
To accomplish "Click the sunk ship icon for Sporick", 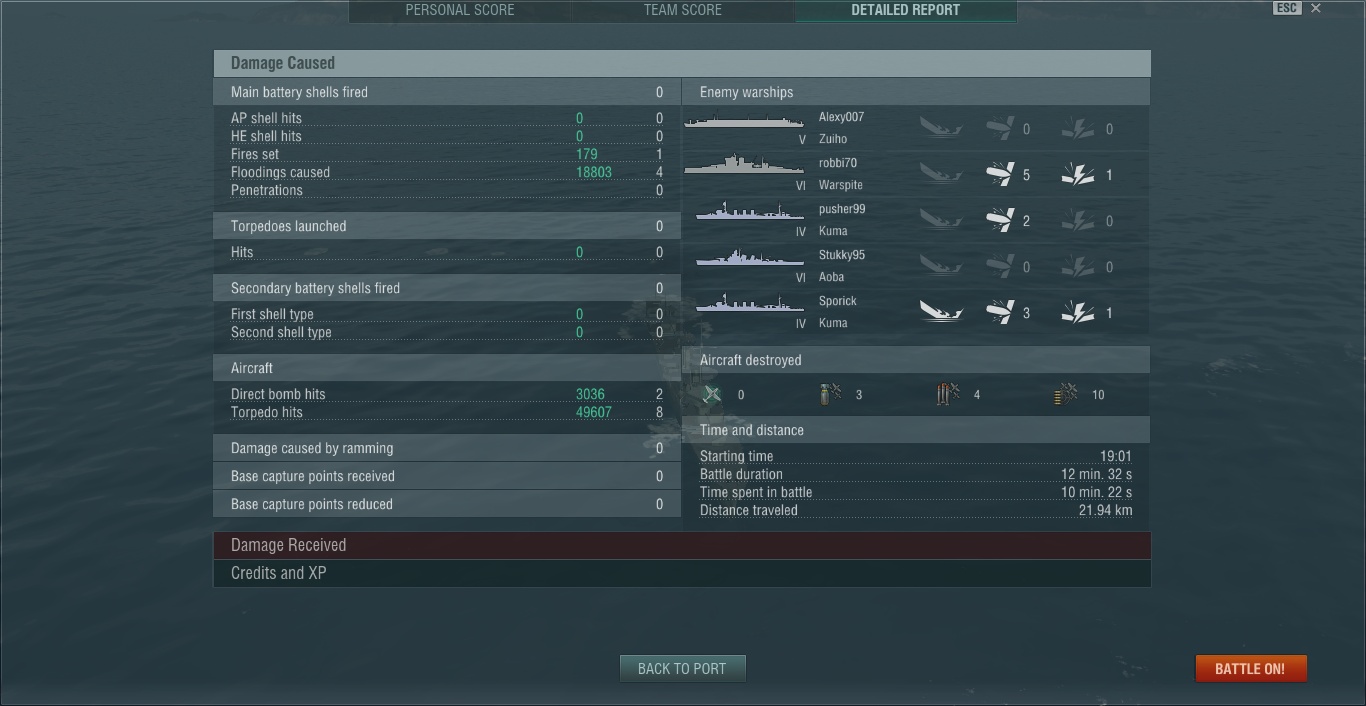I will pyautogui.click(x=941, y=313).
